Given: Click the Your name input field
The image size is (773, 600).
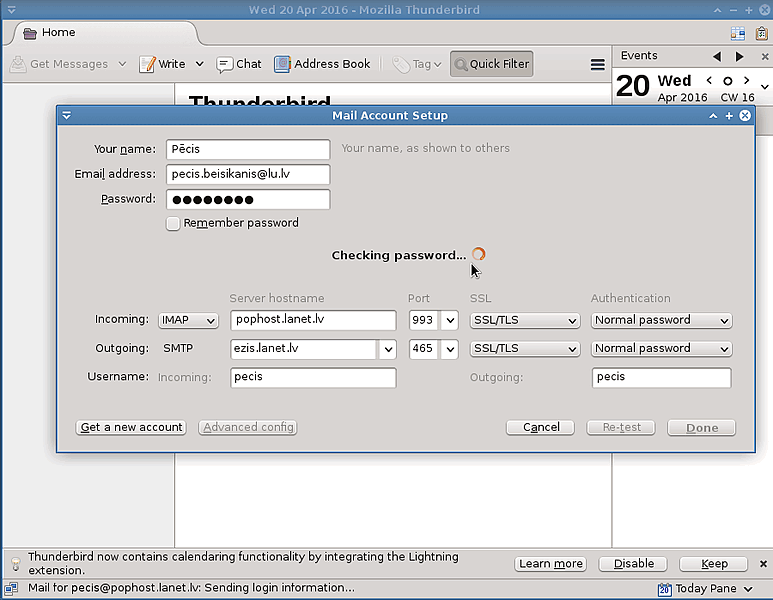Looking at the screenshot, I should [x=248, y=149].
